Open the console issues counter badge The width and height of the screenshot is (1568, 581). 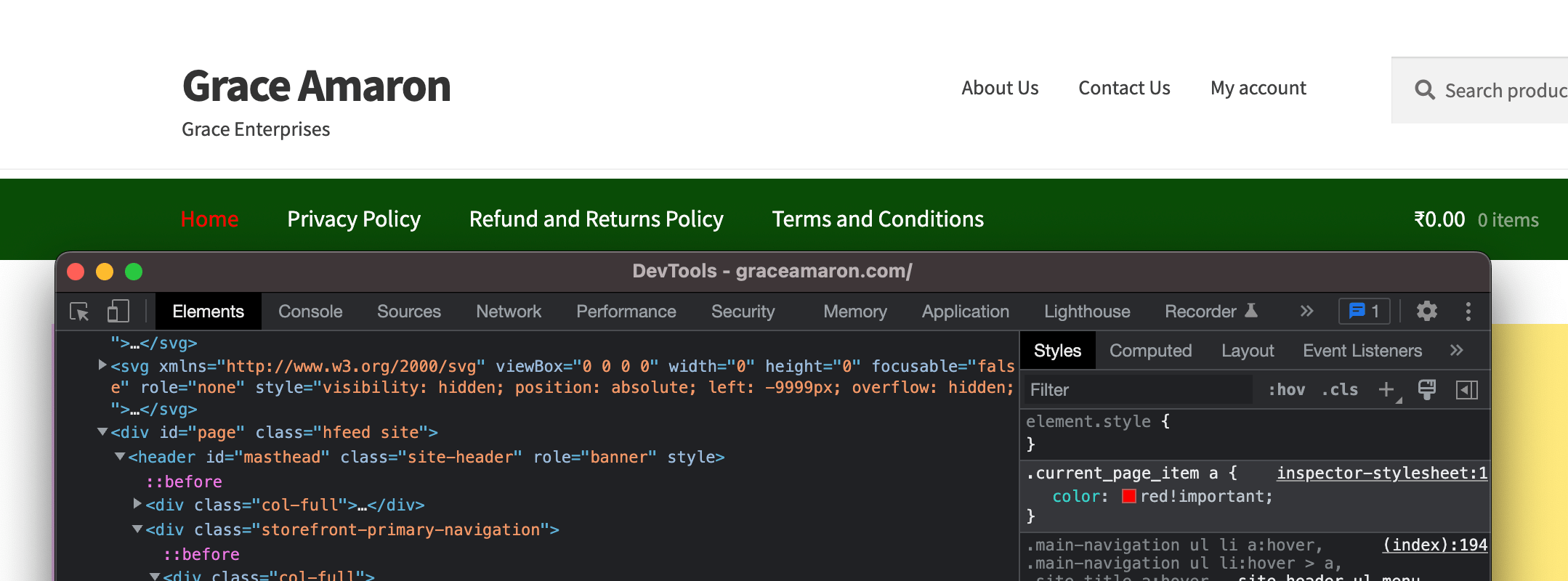[1364, 312]
